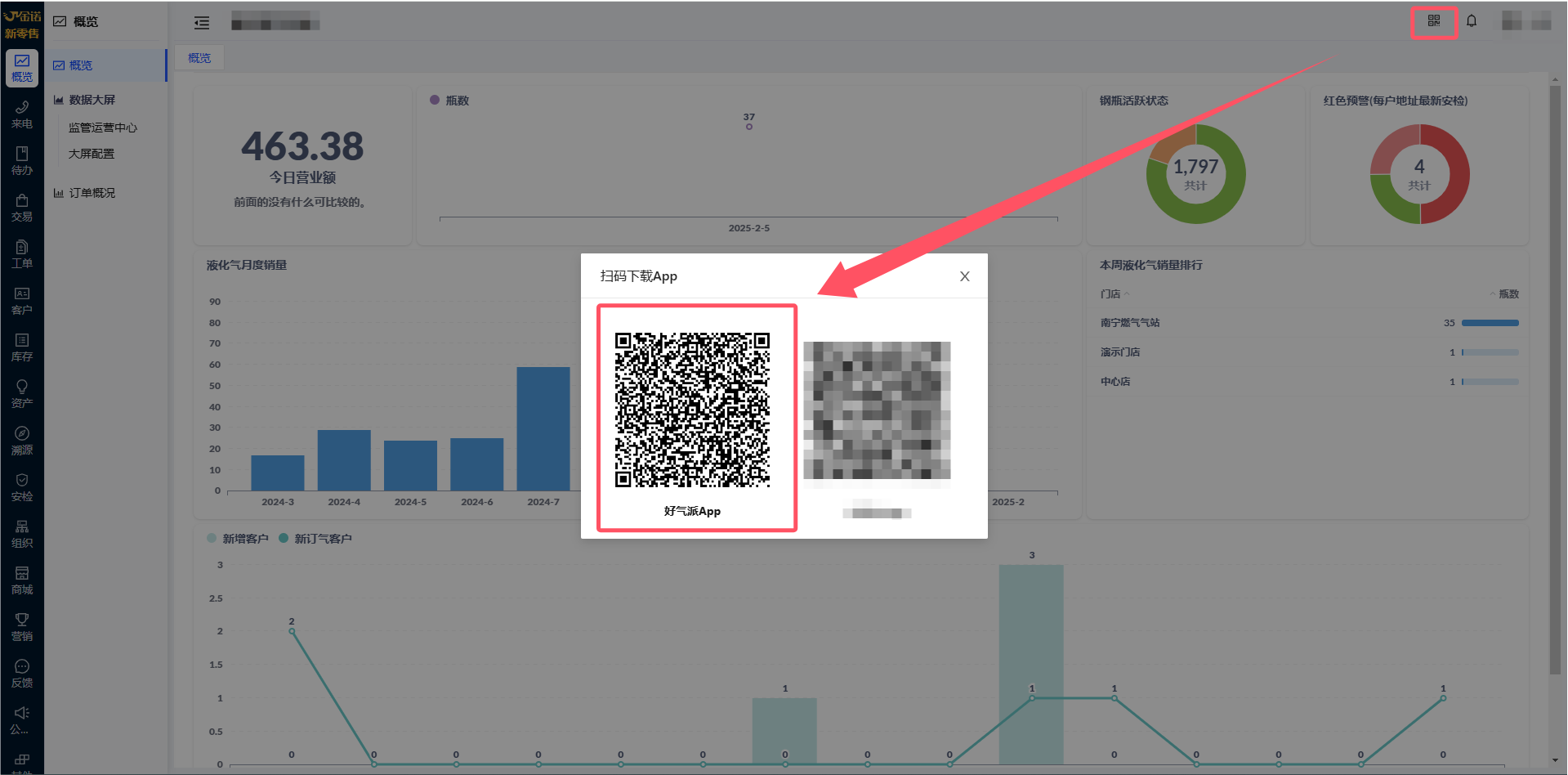The image size is (1568, 775).
Task: Toggle the 新增客户 legend series
Action: coord(238,539)
